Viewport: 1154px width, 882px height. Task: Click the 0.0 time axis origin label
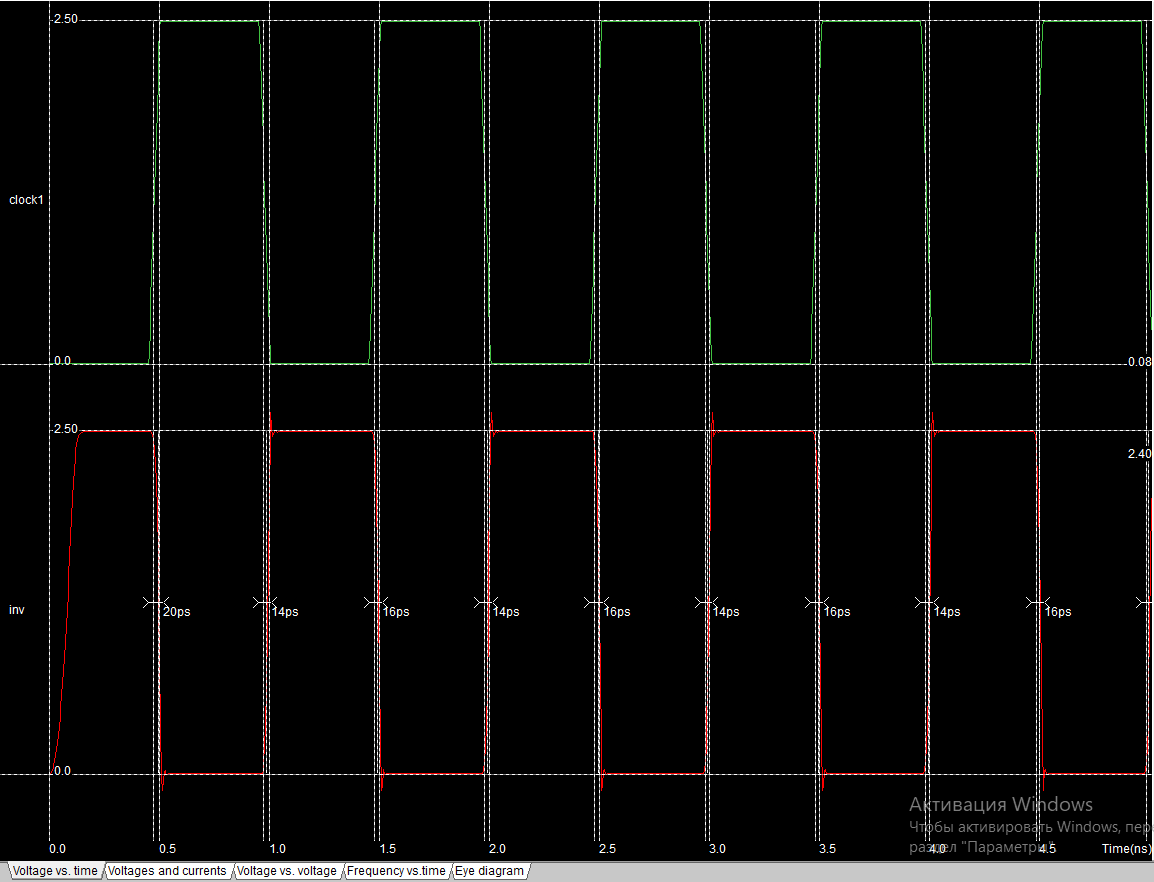tap(57, 849)
